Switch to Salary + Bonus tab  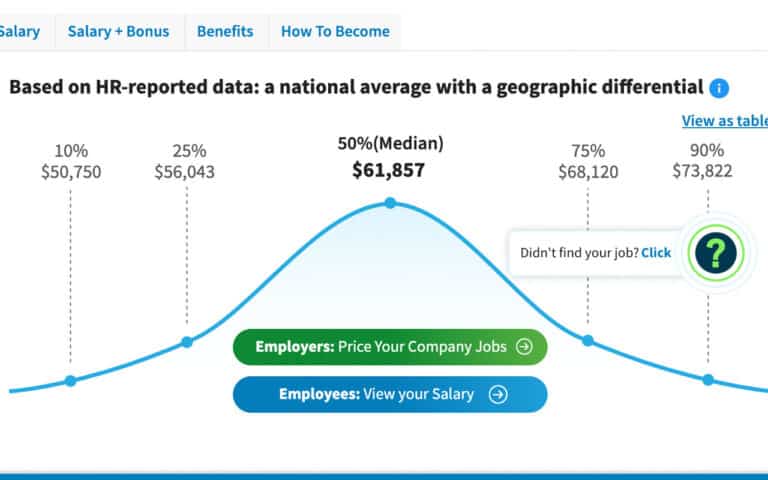coord(118,31)
